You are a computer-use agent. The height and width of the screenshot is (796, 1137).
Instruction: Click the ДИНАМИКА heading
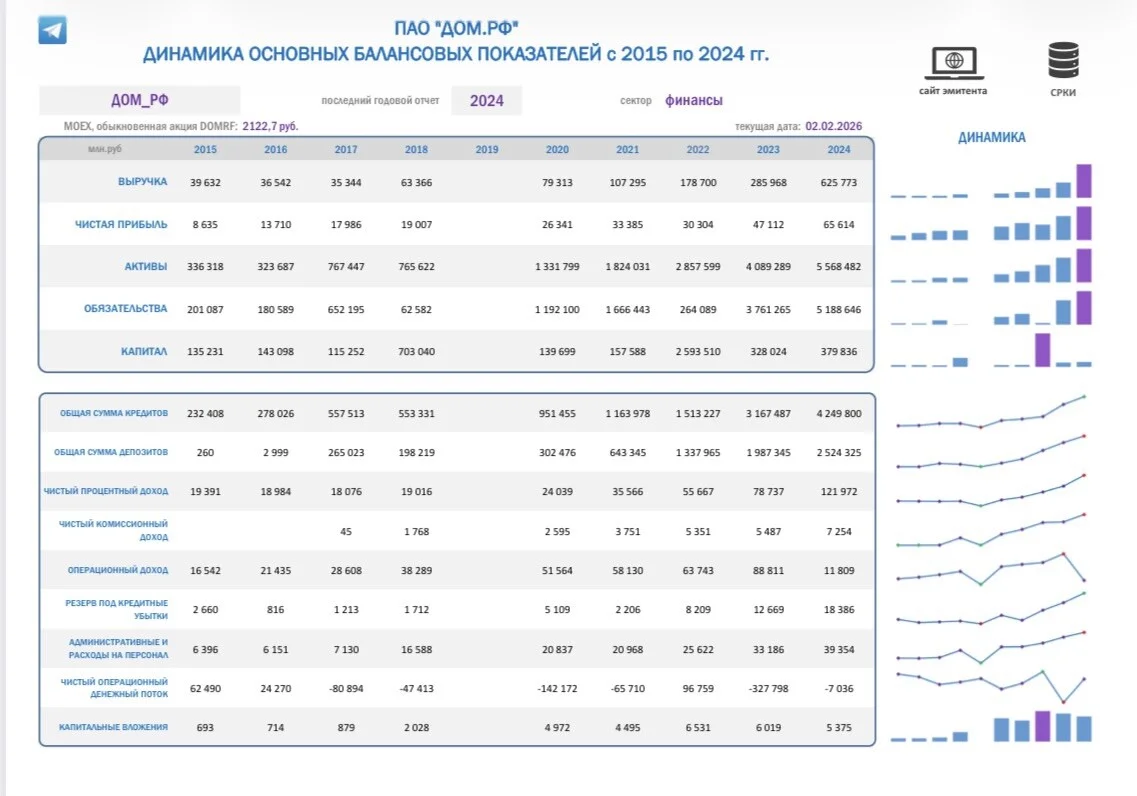tap(991, 138)
